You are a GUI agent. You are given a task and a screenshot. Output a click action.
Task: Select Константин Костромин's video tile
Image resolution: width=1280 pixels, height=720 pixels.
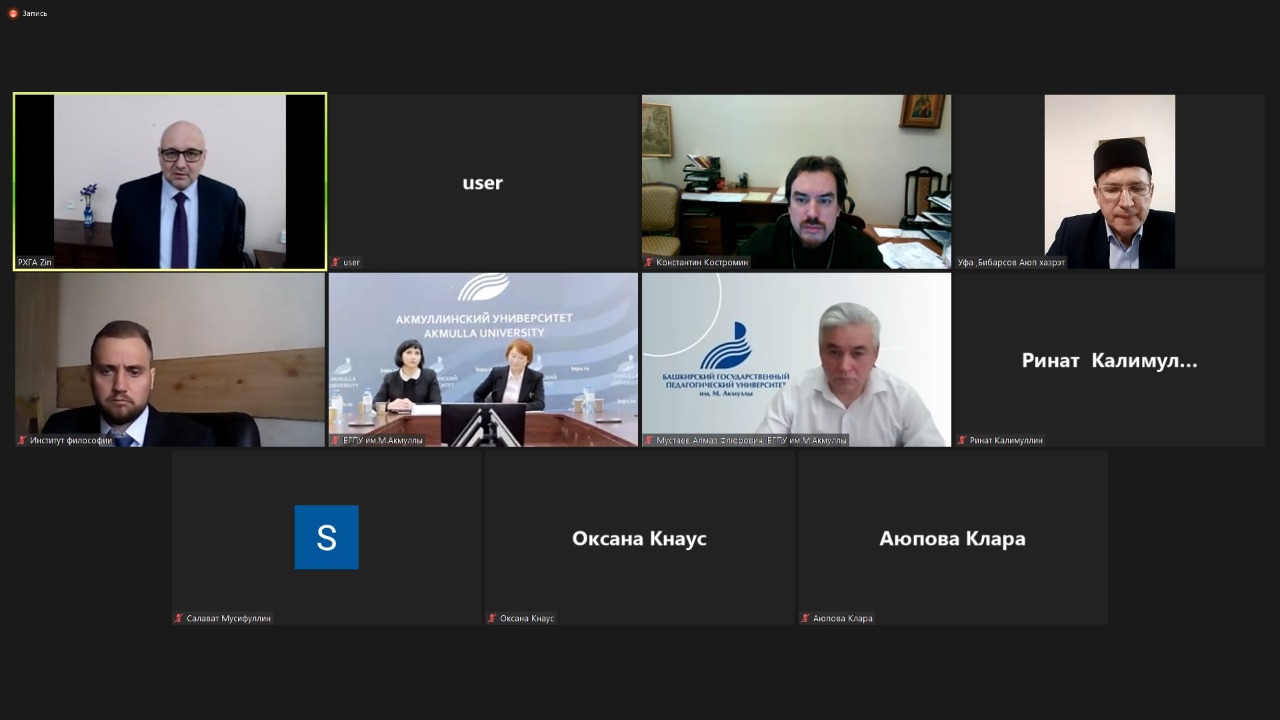(x=796, y=180)
